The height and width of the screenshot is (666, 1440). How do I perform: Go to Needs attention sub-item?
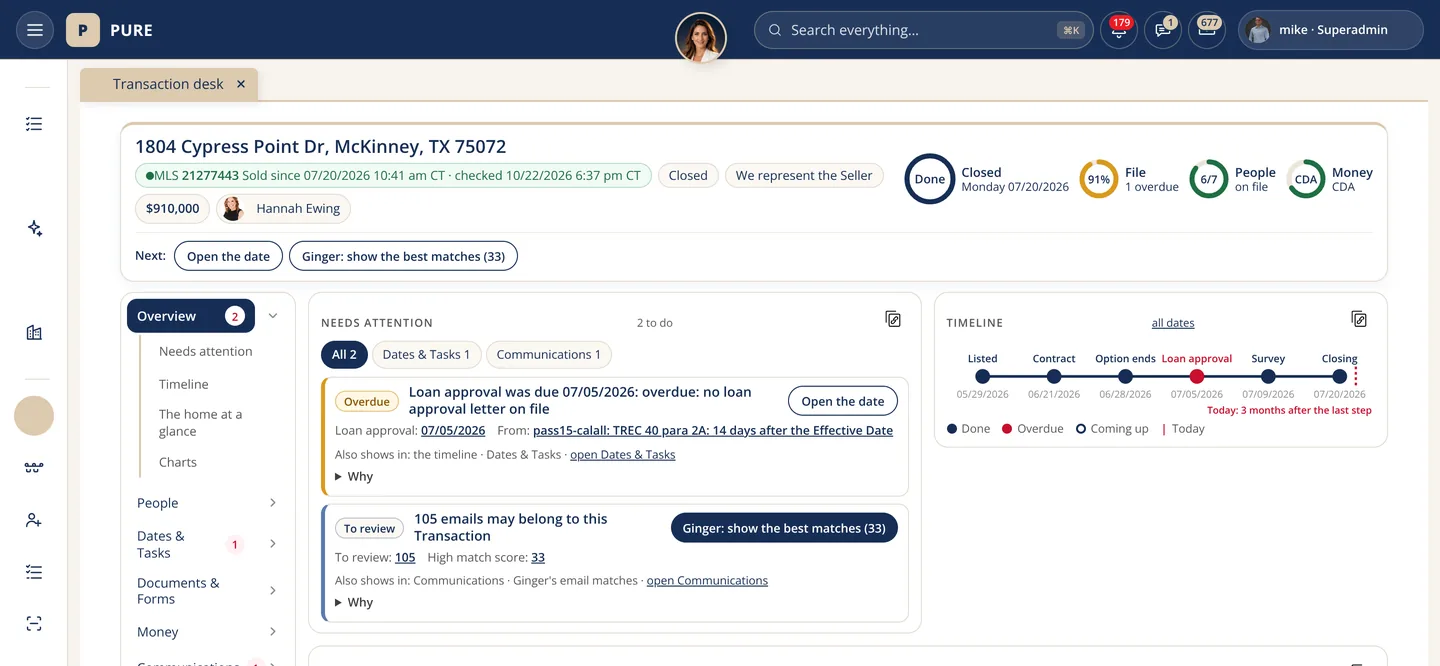coord(206,351)
